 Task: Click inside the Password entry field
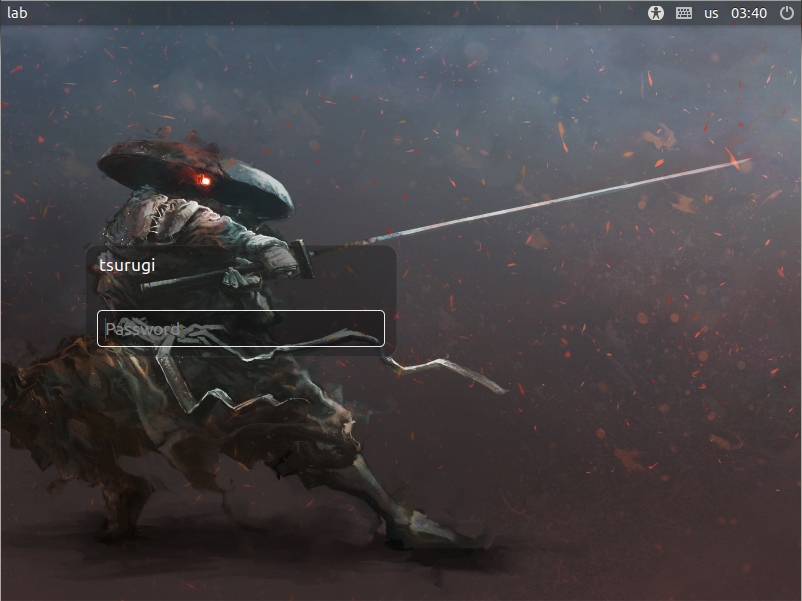point(240,328)
